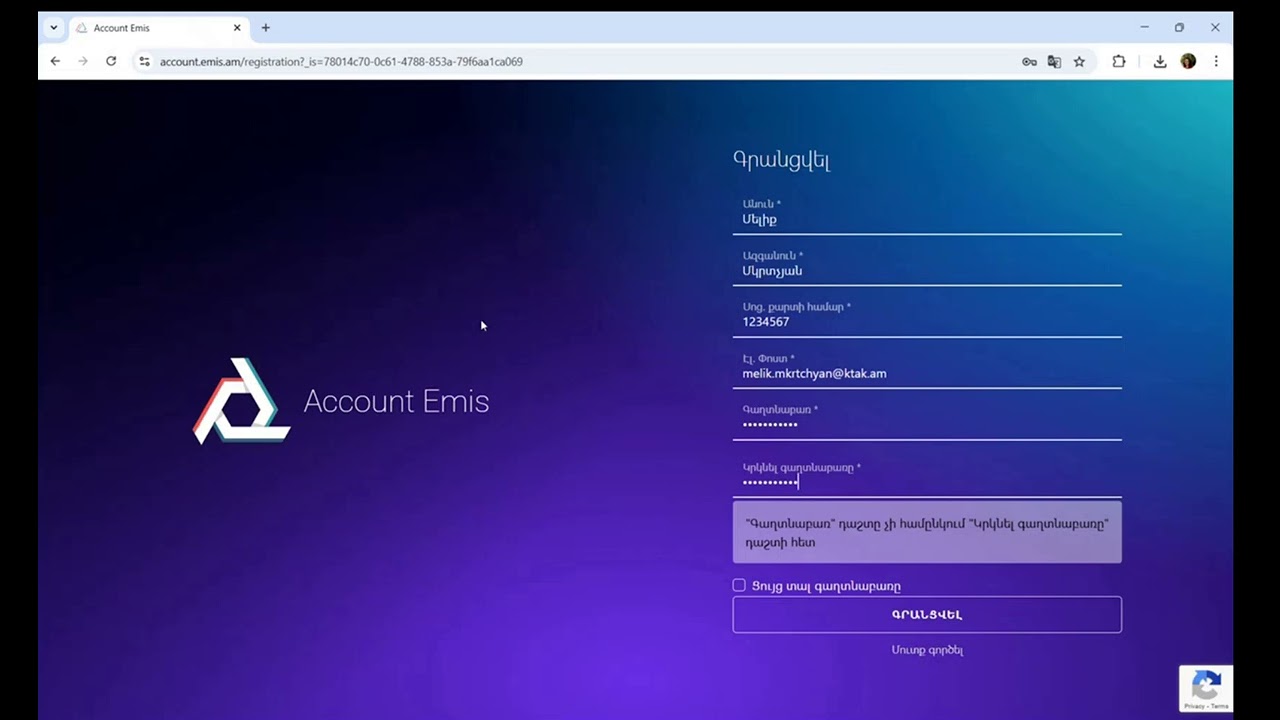Translate this page icon
Image resolution: width=1280 pixels, height=720 pixels.
point(1054,61)
